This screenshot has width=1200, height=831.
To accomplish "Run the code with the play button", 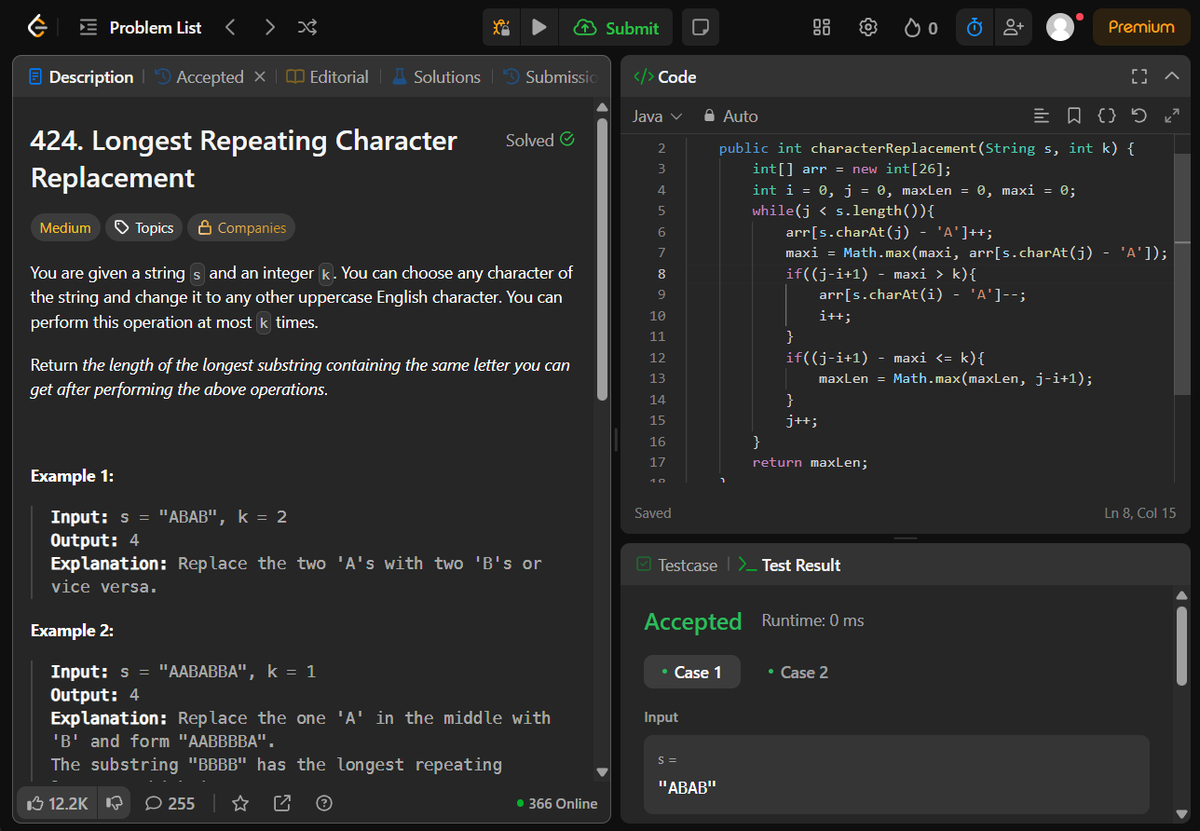I will tap(539, 28).
